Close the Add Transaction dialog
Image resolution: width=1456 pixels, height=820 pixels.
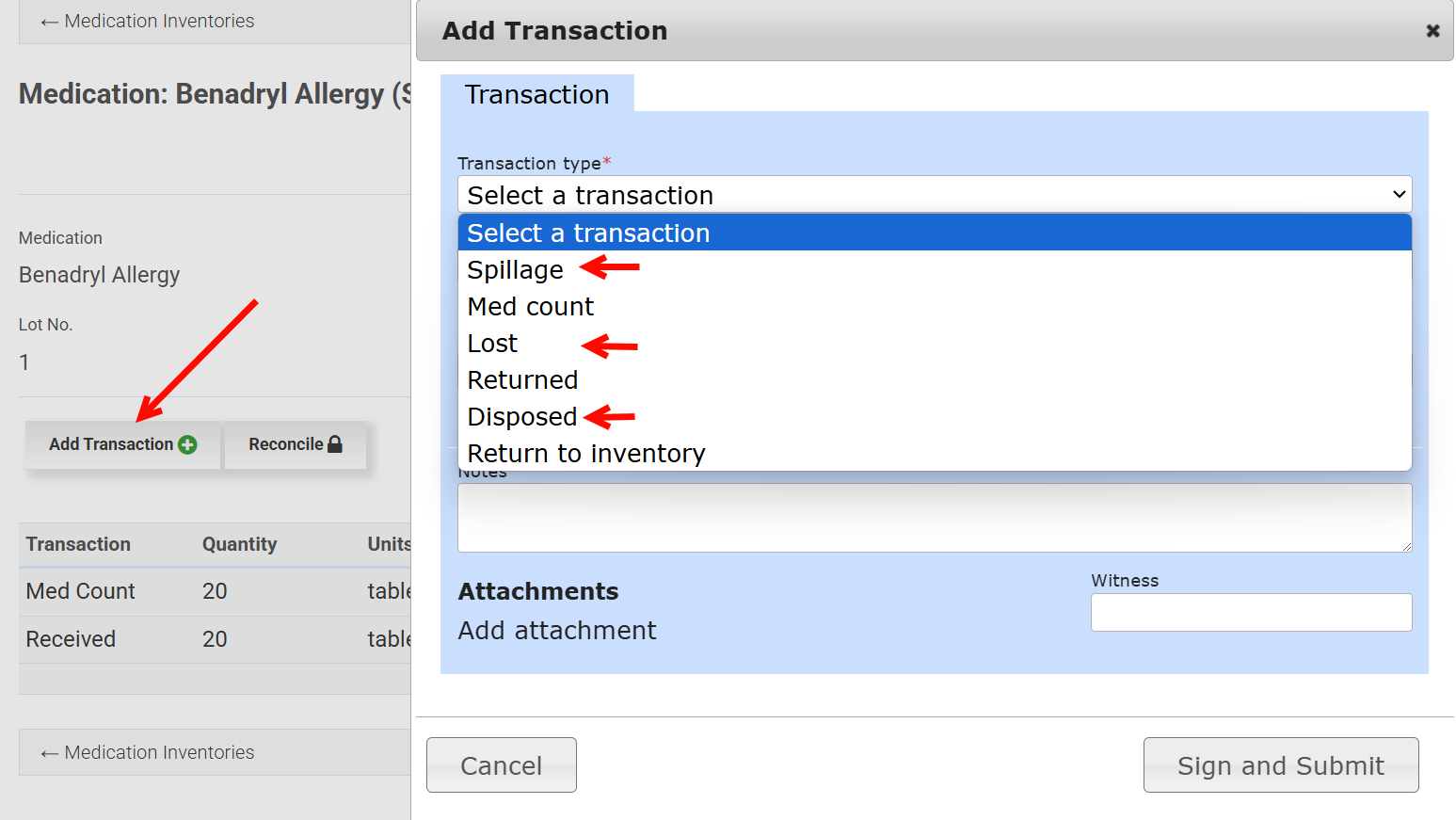[x=1432, y=31]
